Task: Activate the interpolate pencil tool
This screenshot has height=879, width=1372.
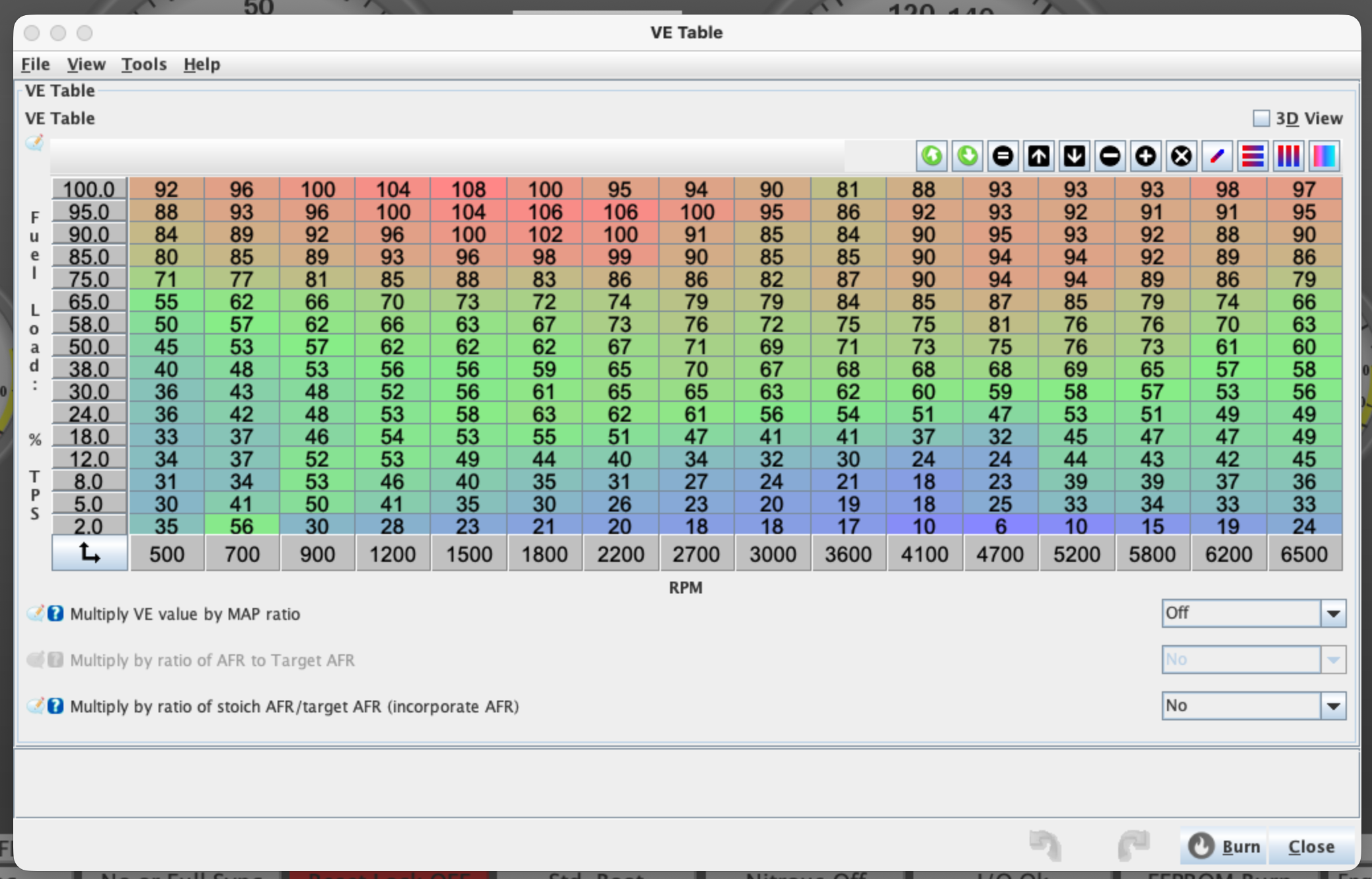Action: tap(1217, 156)
